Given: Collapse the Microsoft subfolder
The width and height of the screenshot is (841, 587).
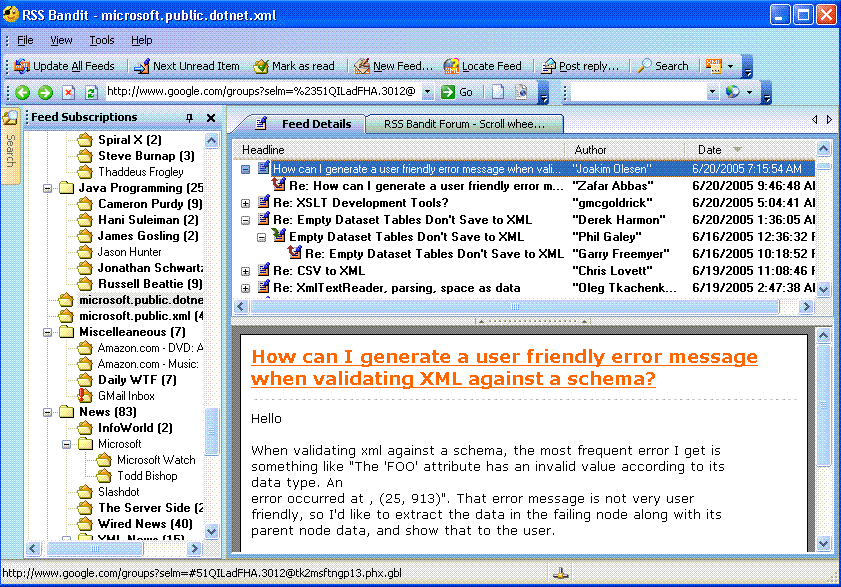Looking at the screenshot, I should (67, 444).
